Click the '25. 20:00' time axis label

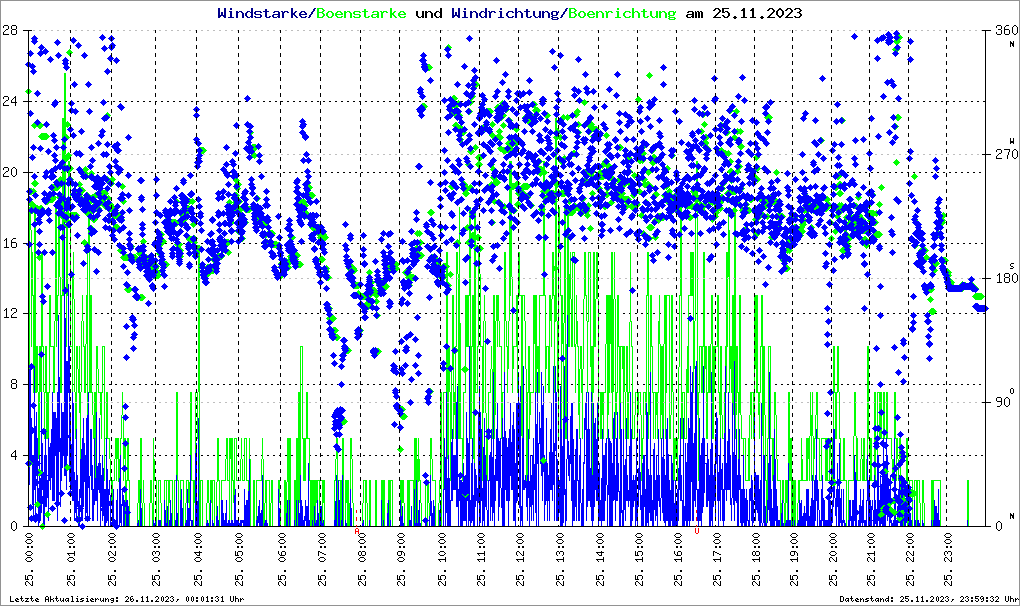[833, 559]
